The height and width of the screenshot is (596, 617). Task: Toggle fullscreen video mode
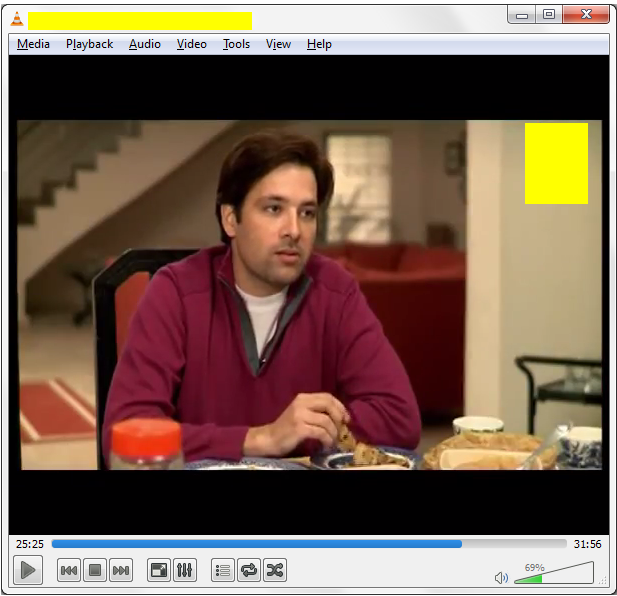(x=159, y=570)
